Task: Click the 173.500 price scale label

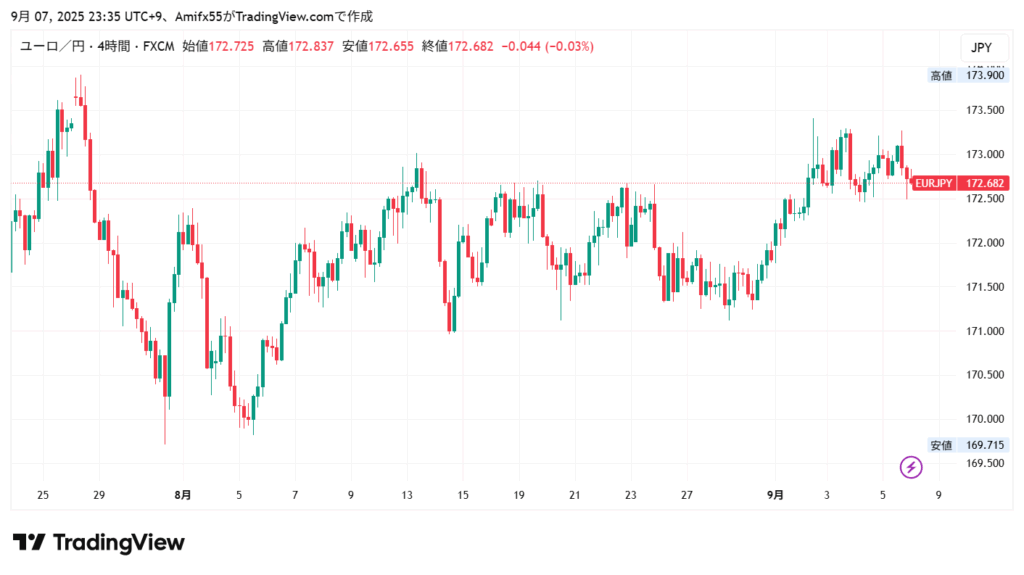Action: click(x=984, y=110)
